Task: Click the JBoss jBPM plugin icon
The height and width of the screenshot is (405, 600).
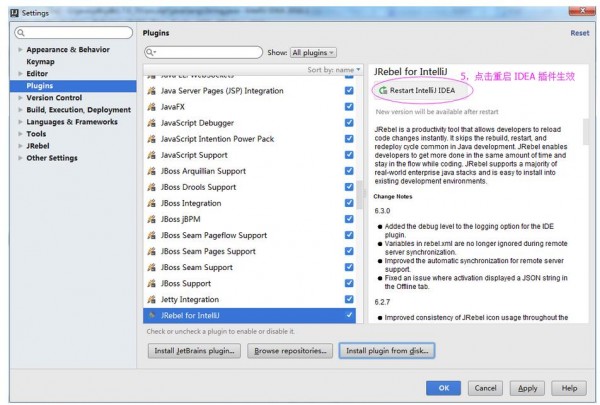Action: (x=151, y=219)
